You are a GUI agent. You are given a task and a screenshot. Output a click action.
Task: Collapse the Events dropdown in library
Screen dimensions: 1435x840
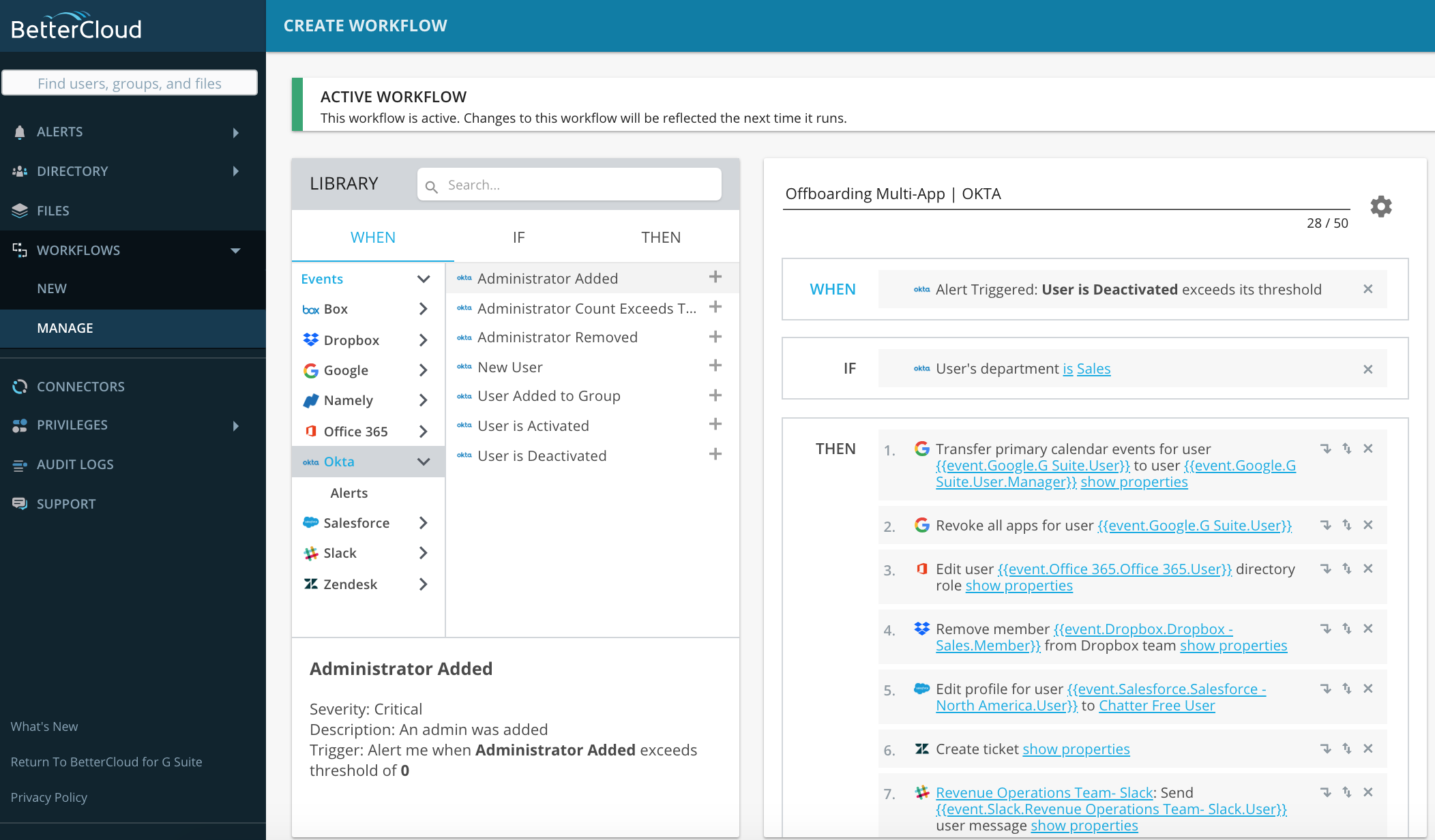coord(423,279)
